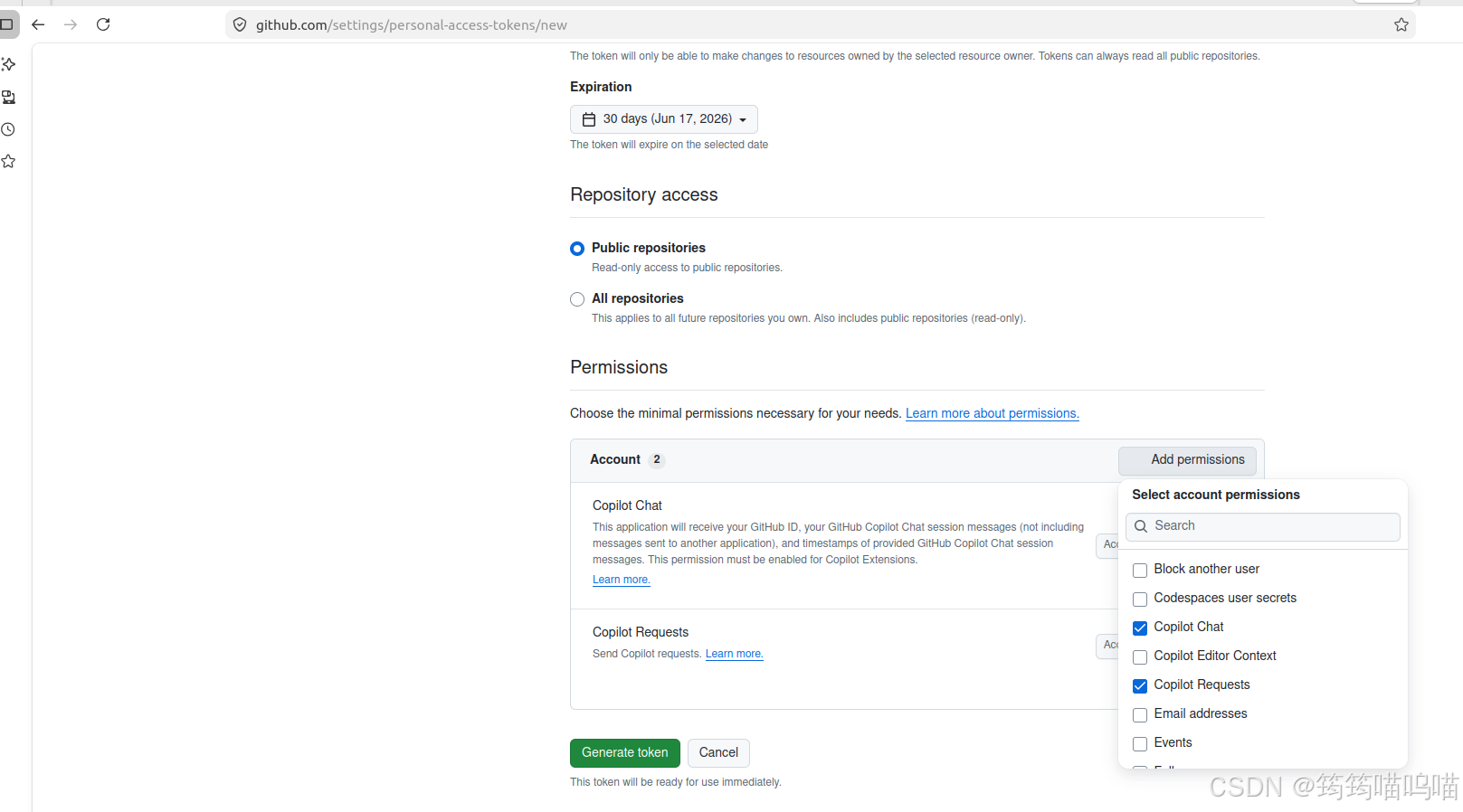The image size is (1463, 812).
Task: Open the favorites star icon in sidebar
Action: 8,161
